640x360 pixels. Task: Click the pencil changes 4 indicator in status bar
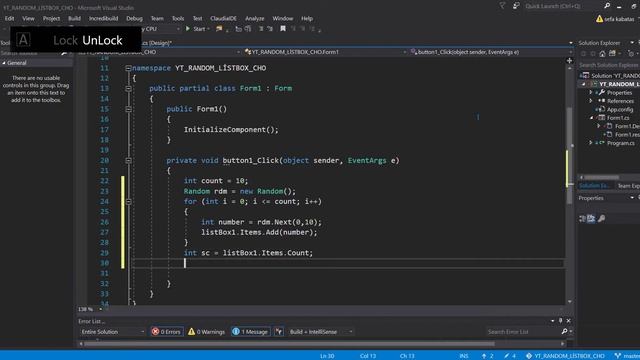(510, 356)
